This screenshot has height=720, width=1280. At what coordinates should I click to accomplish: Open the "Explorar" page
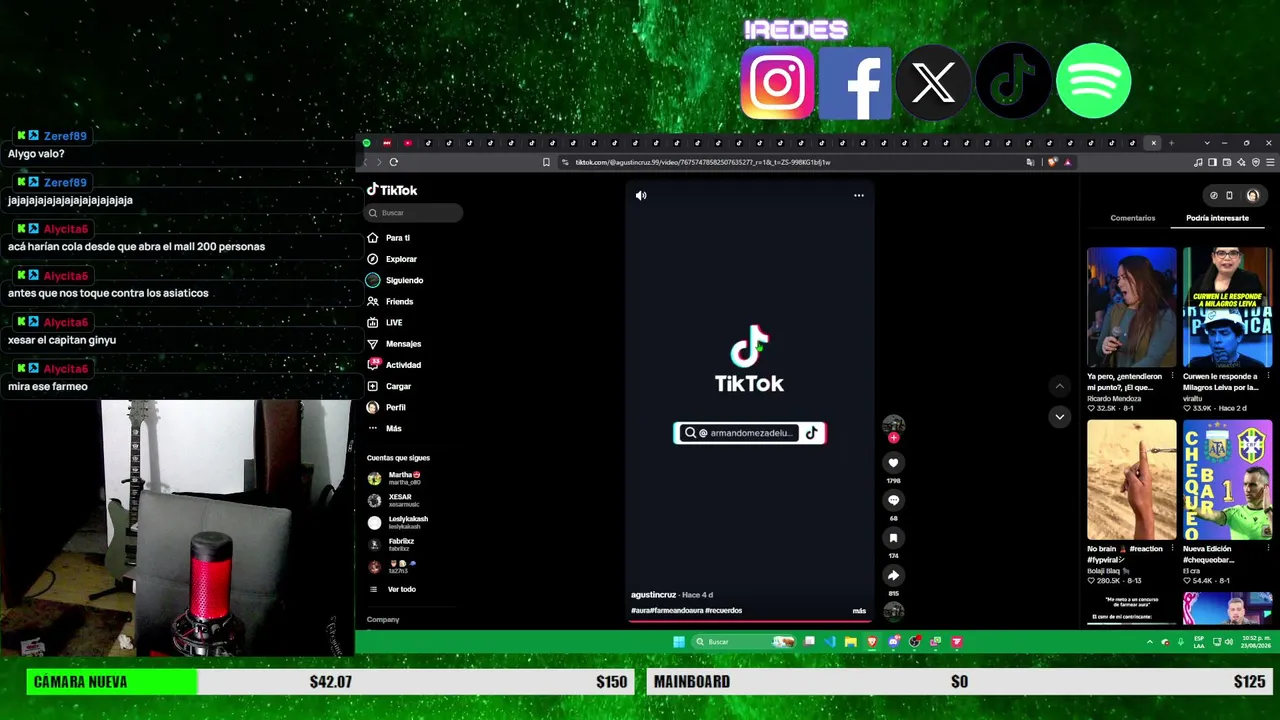click(392, 259)
